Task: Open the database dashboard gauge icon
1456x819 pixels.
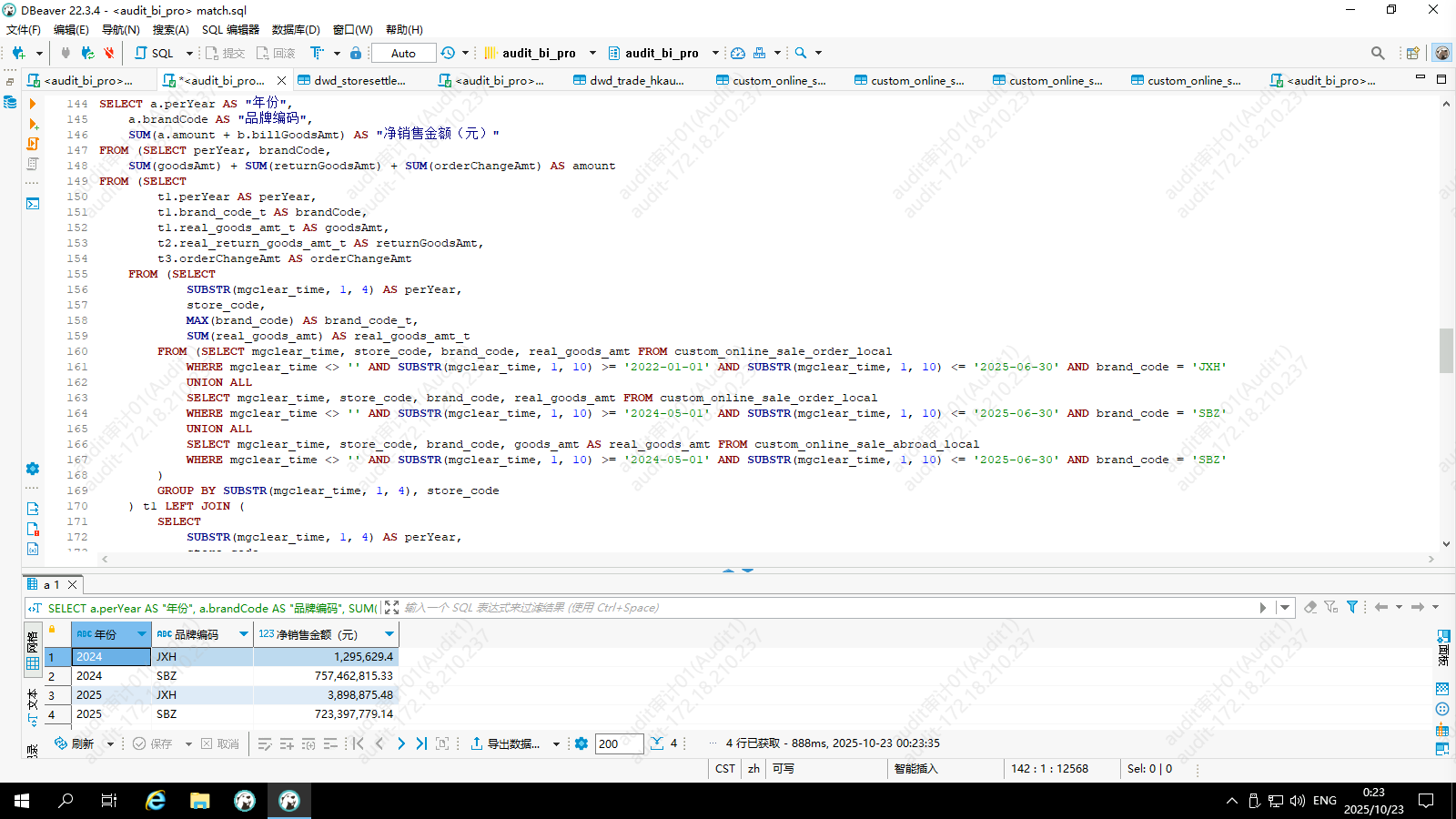Action: tap(738, 53)
